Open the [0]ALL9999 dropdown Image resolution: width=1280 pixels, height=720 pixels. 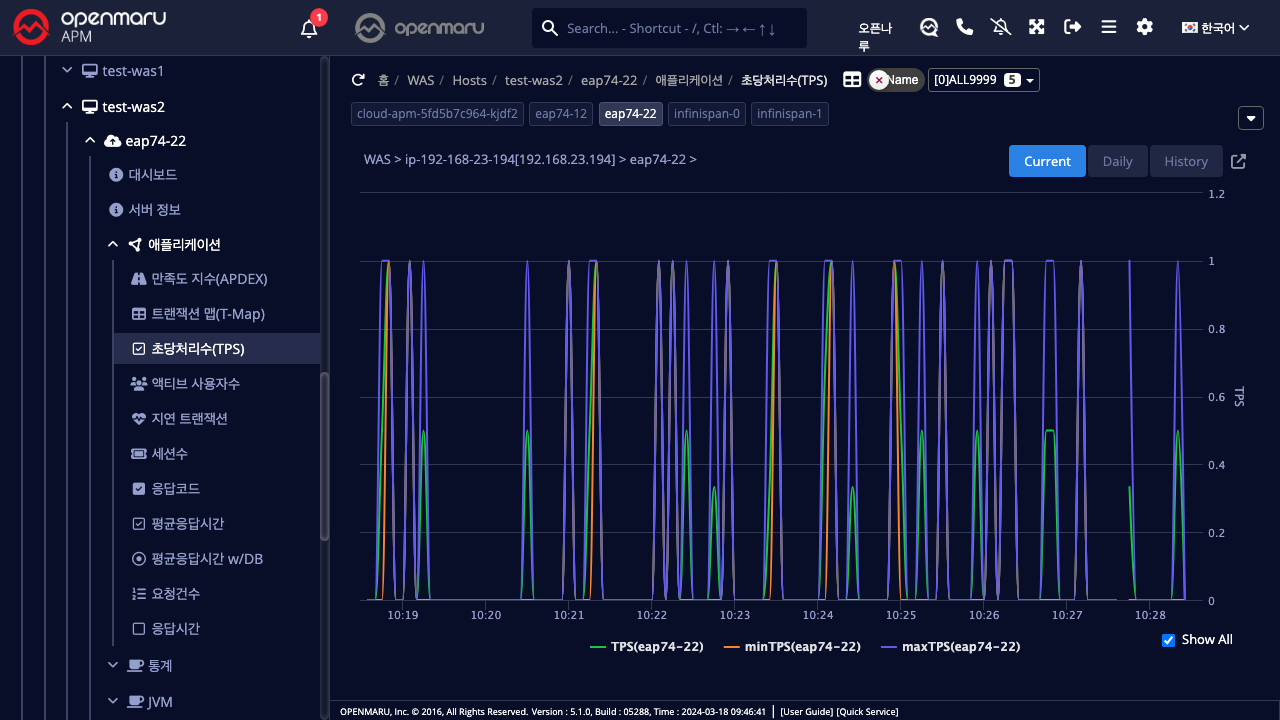tap(984, 80)
